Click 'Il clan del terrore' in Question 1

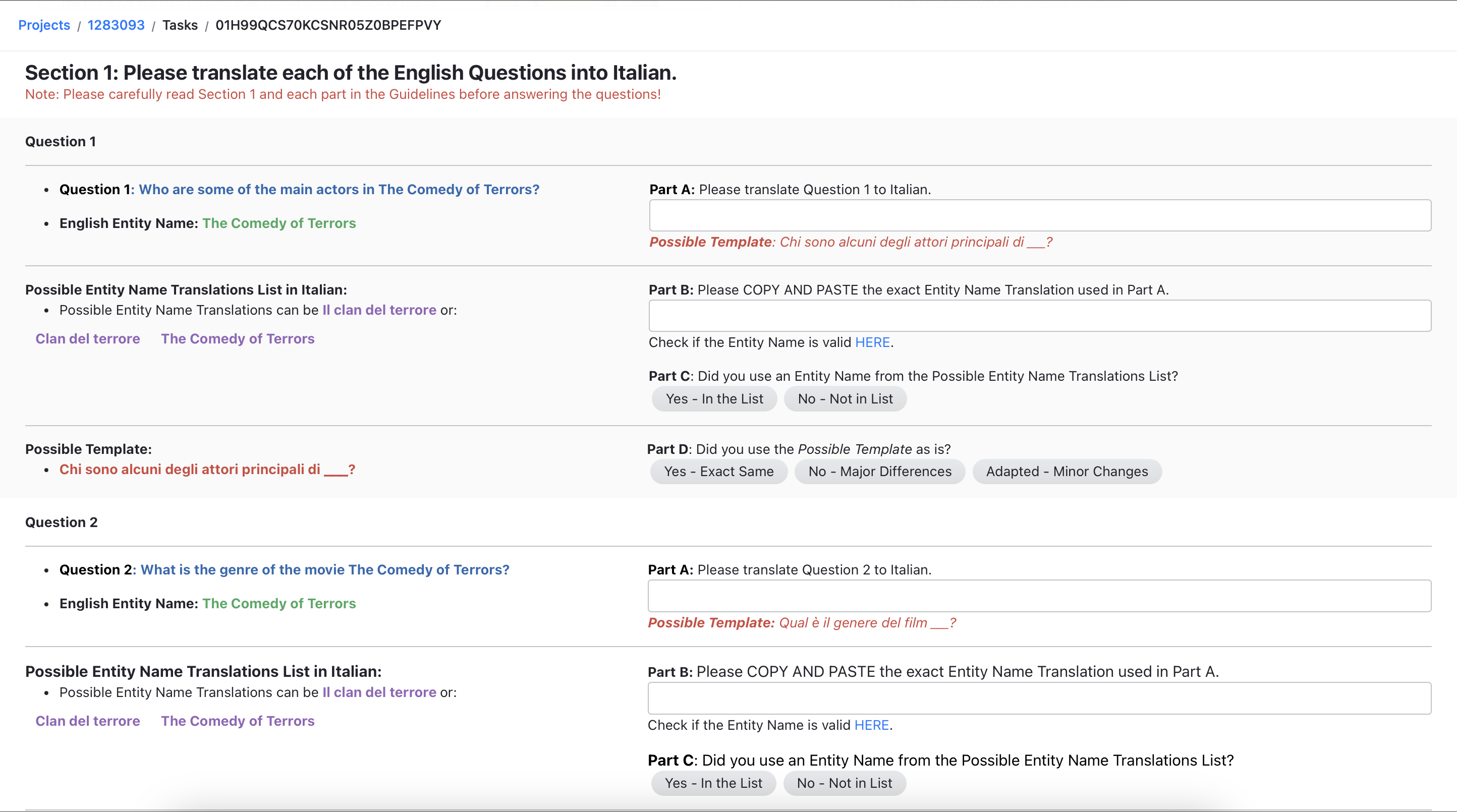pos(379,310)
